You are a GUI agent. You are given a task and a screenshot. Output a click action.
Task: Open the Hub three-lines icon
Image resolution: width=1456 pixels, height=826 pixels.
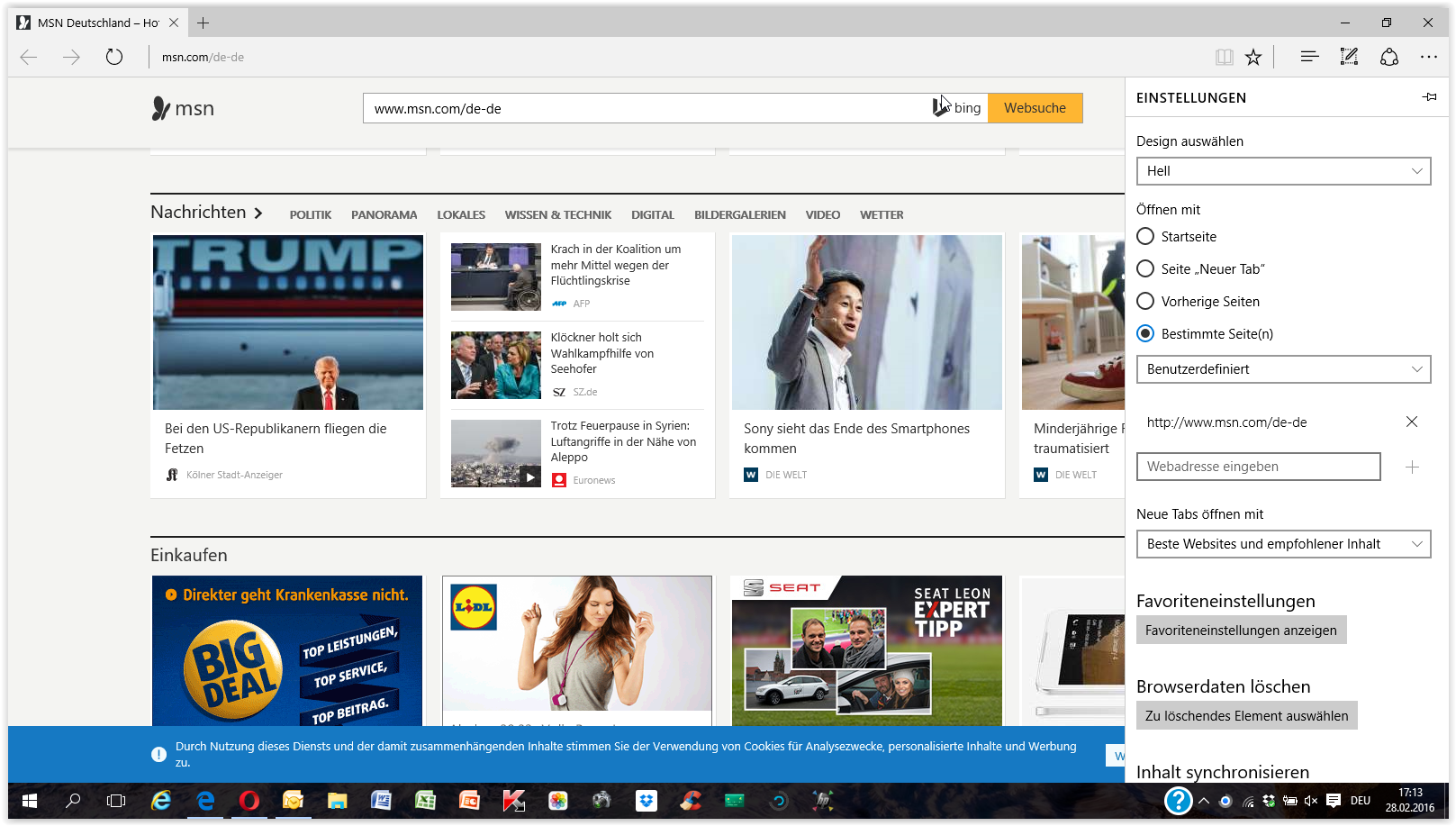tap(1309, 57)
